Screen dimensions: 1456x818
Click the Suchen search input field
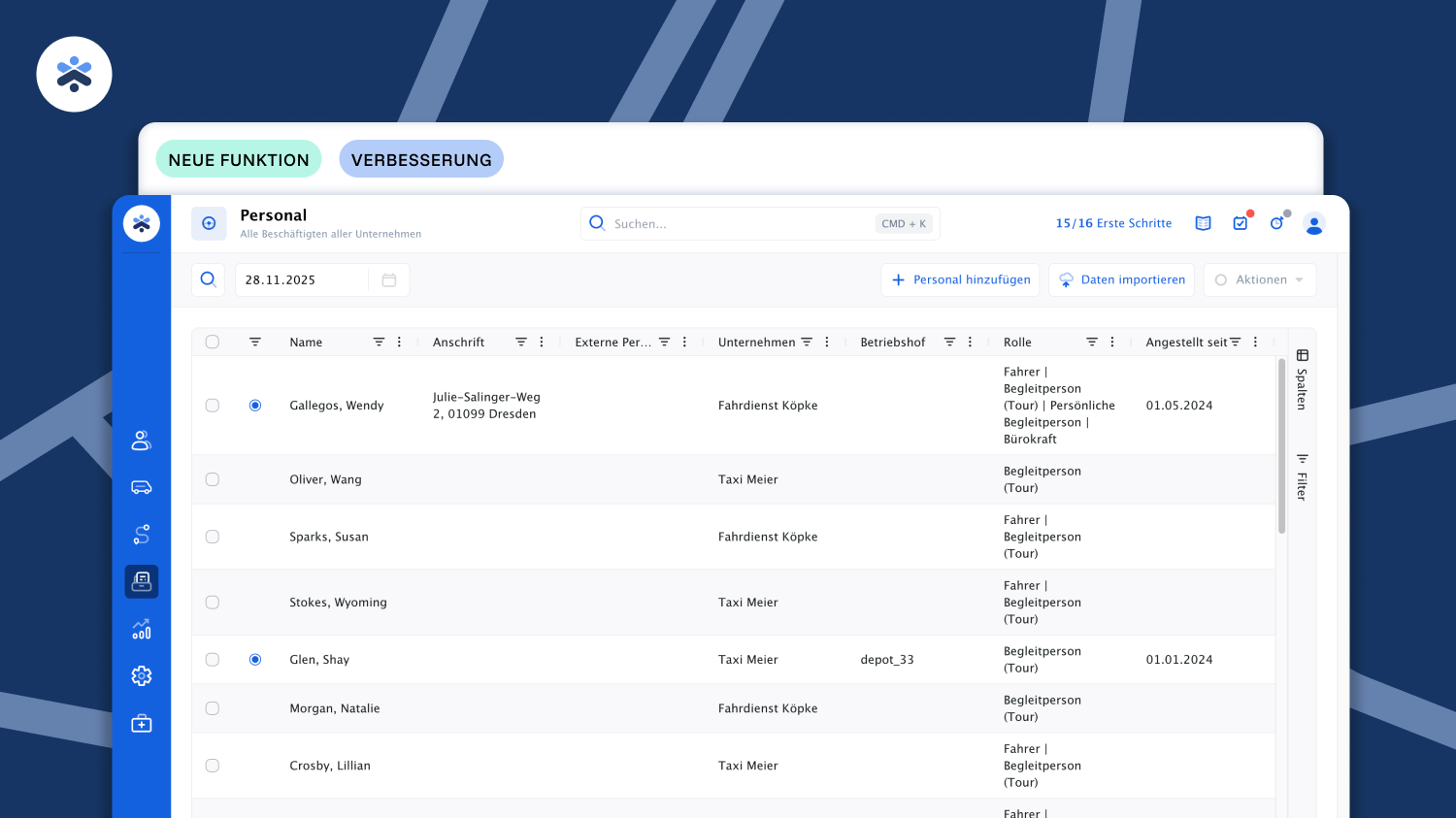738,224
